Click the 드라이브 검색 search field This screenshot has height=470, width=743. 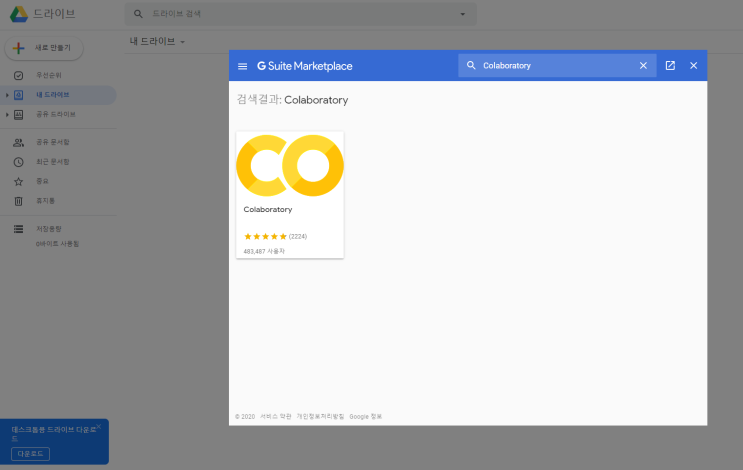click(x=300, y=14)
